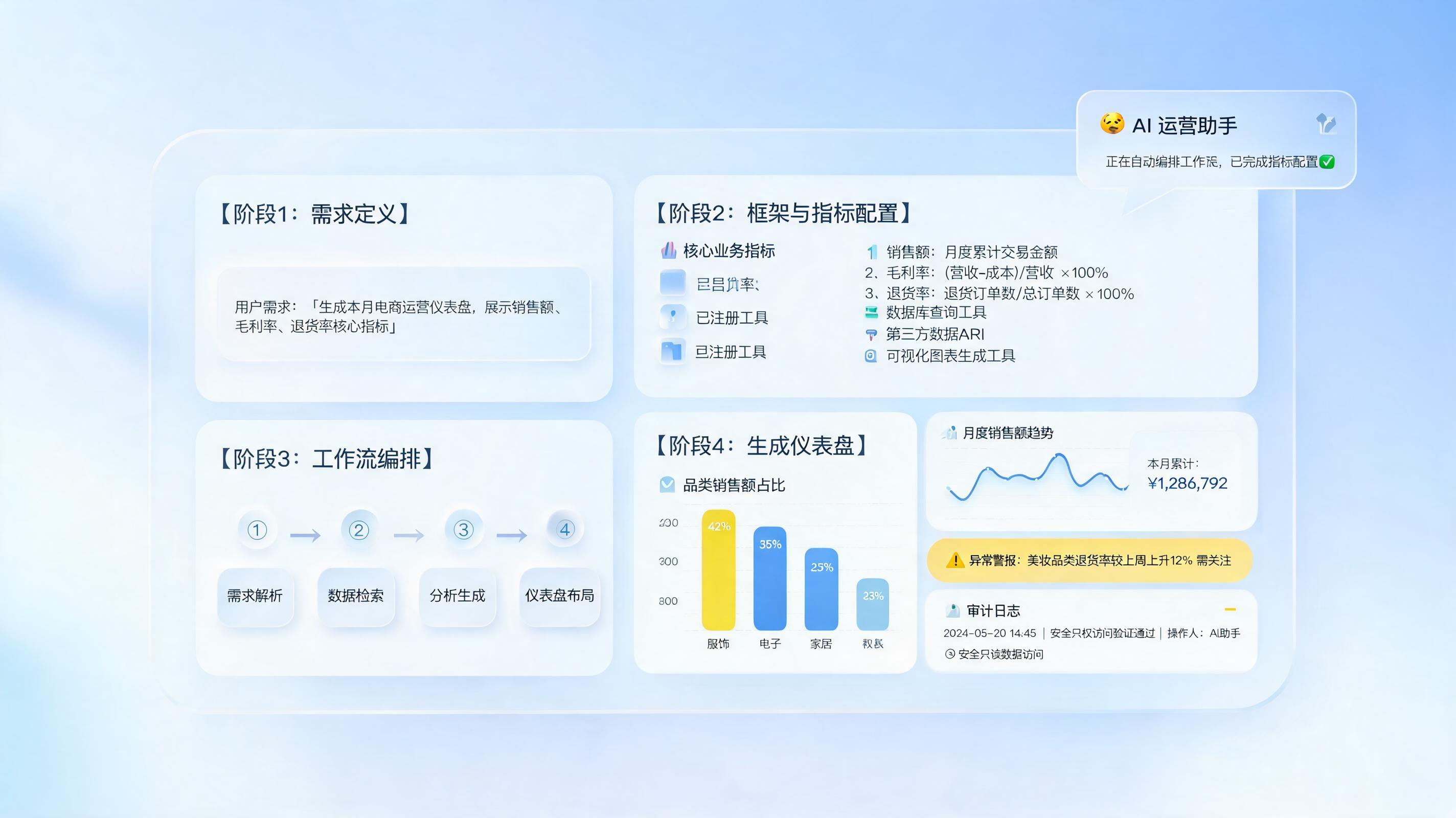Image resolution: width=1456 pixels, height=818 pixels.
Task: Click the 【阶段2：框架与指标配置】 heading
Action: pyautogui.click(x=784, y=213)
